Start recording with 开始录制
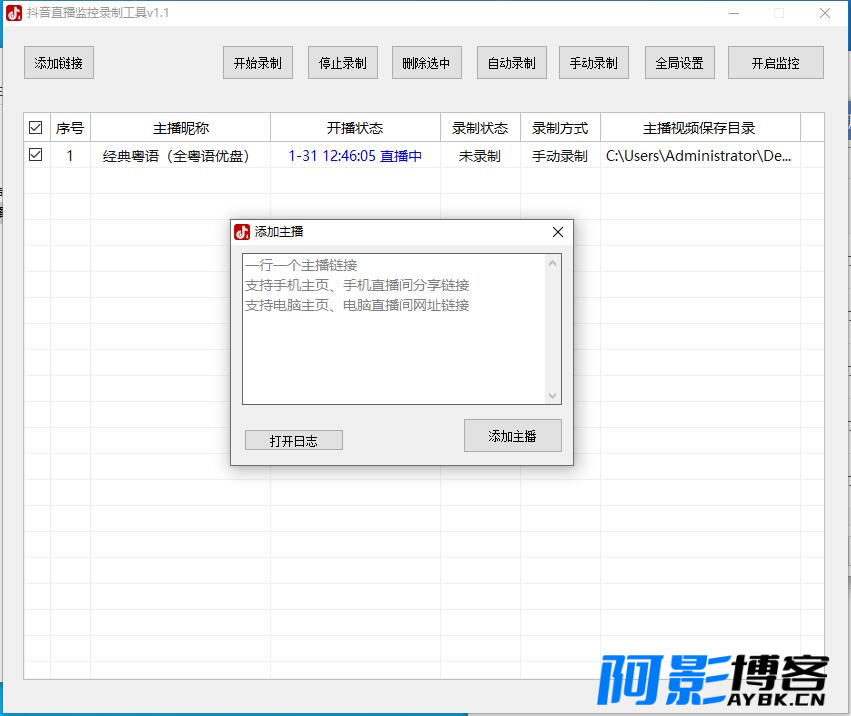Screen dimensions: 851x716 tap(258, 63)
